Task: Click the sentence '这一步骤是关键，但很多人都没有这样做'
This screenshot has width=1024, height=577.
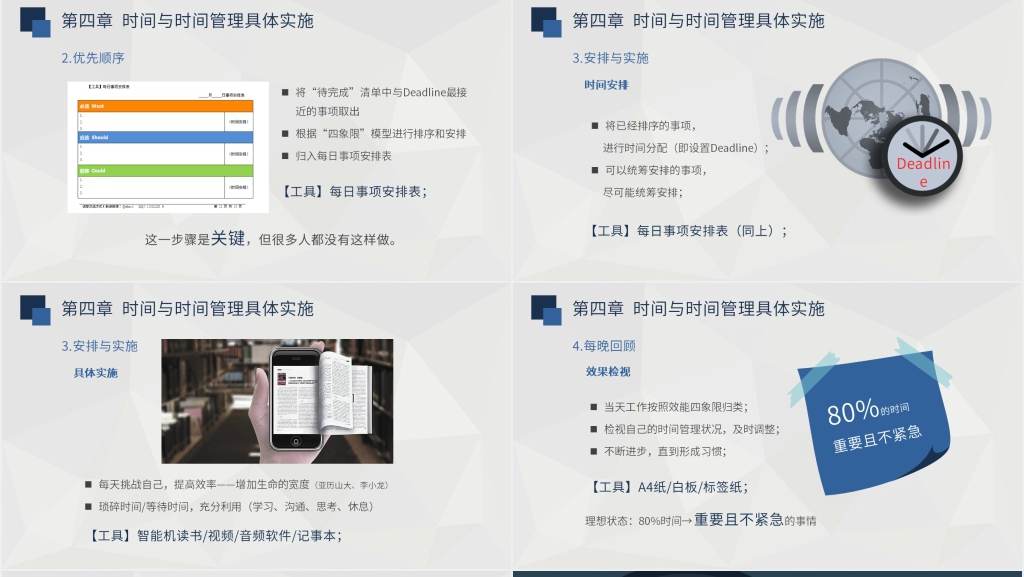Action: pos(271,239)
